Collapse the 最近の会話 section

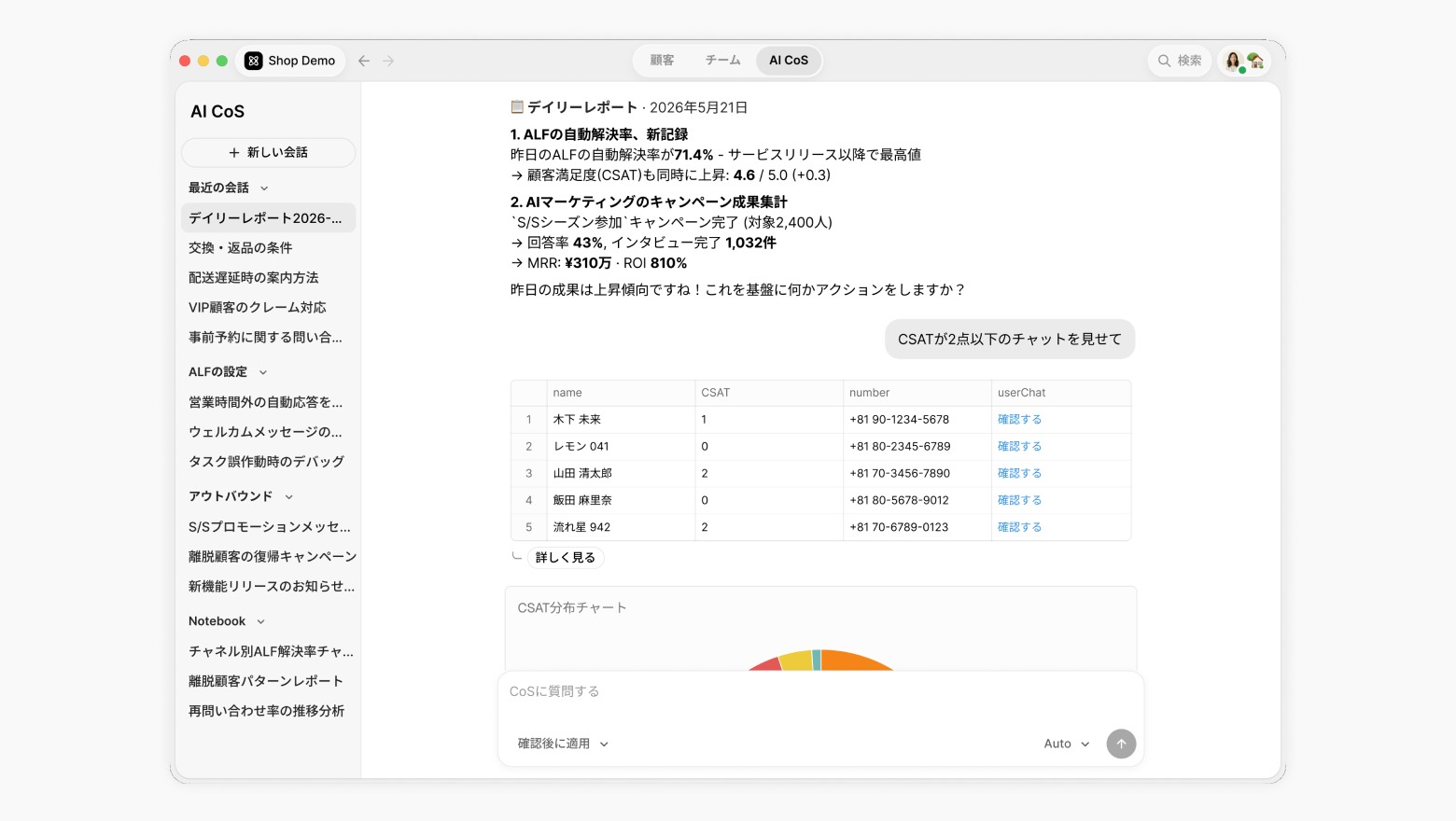tap(264, 188)
